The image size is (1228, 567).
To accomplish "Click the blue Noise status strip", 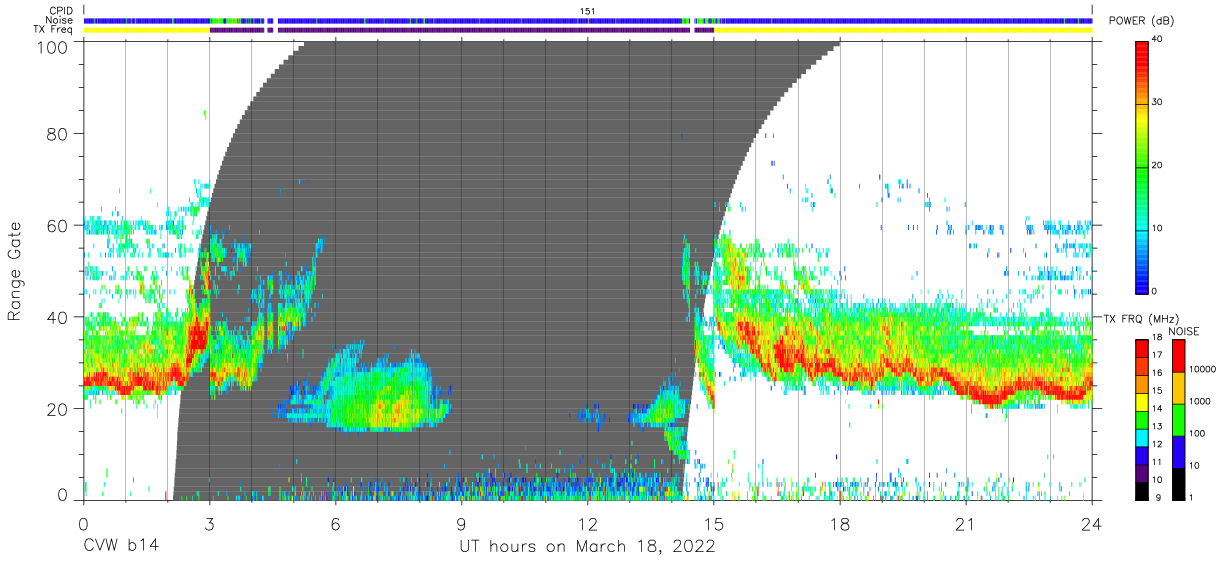I will click(x=588, y=20).
